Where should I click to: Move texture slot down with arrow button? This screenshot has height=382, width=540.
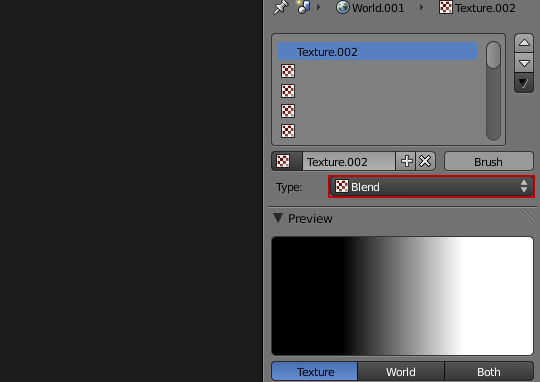(524, 63)
